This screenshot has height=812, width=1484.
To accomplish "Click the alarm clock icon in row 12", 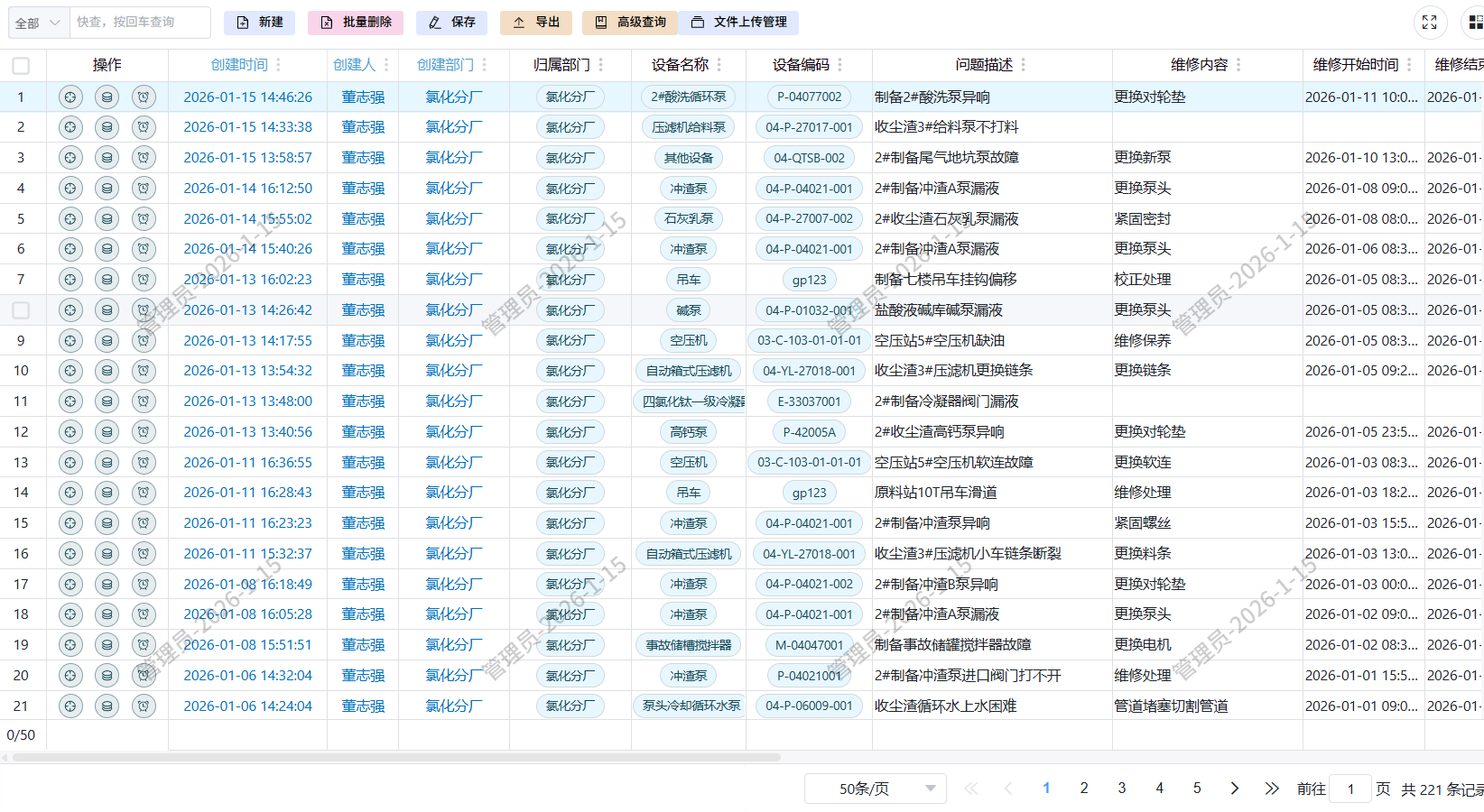I will tap(144, 432).
